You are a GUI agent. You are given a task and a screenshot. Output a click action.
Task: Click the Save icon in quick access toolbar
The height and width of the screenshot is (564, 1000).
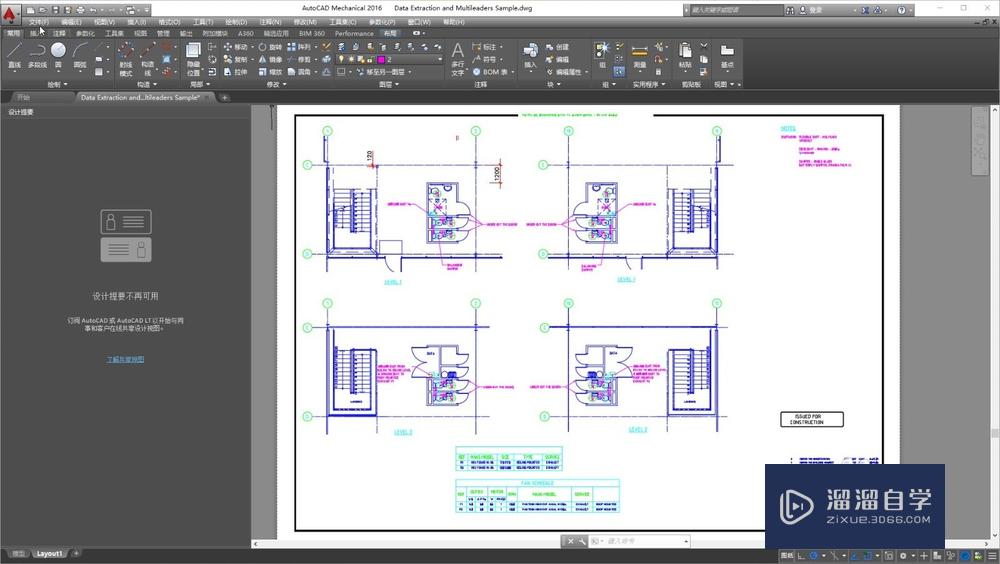click(55, 10)
